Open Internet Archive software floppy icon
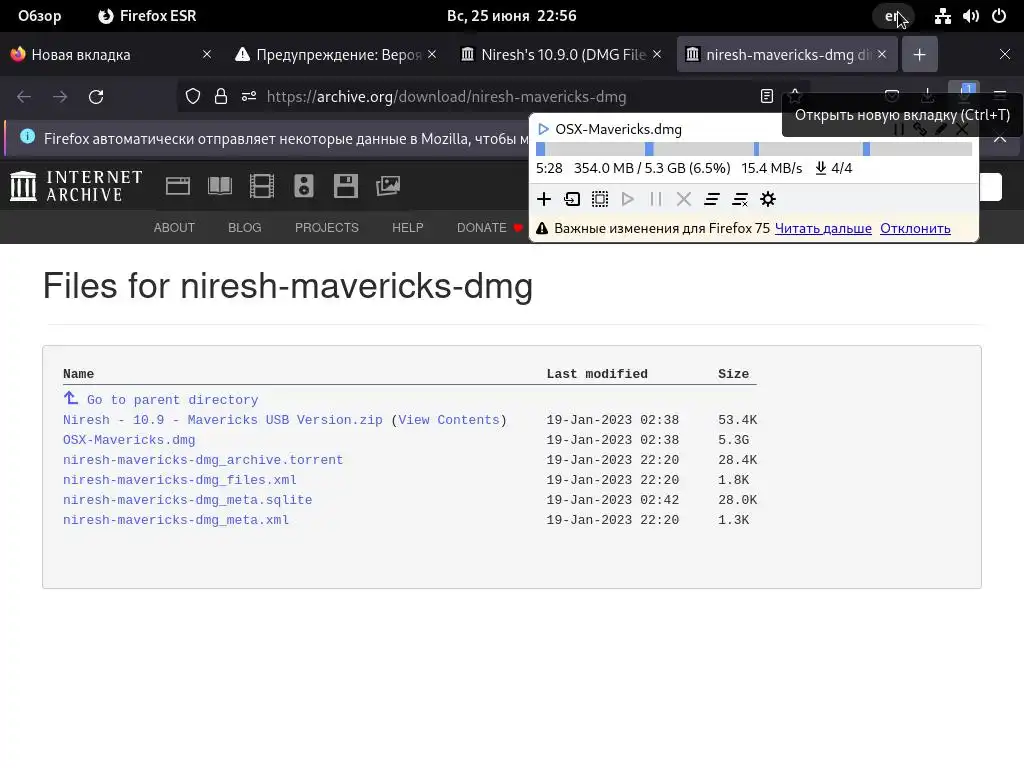 [x=345, y=186]
